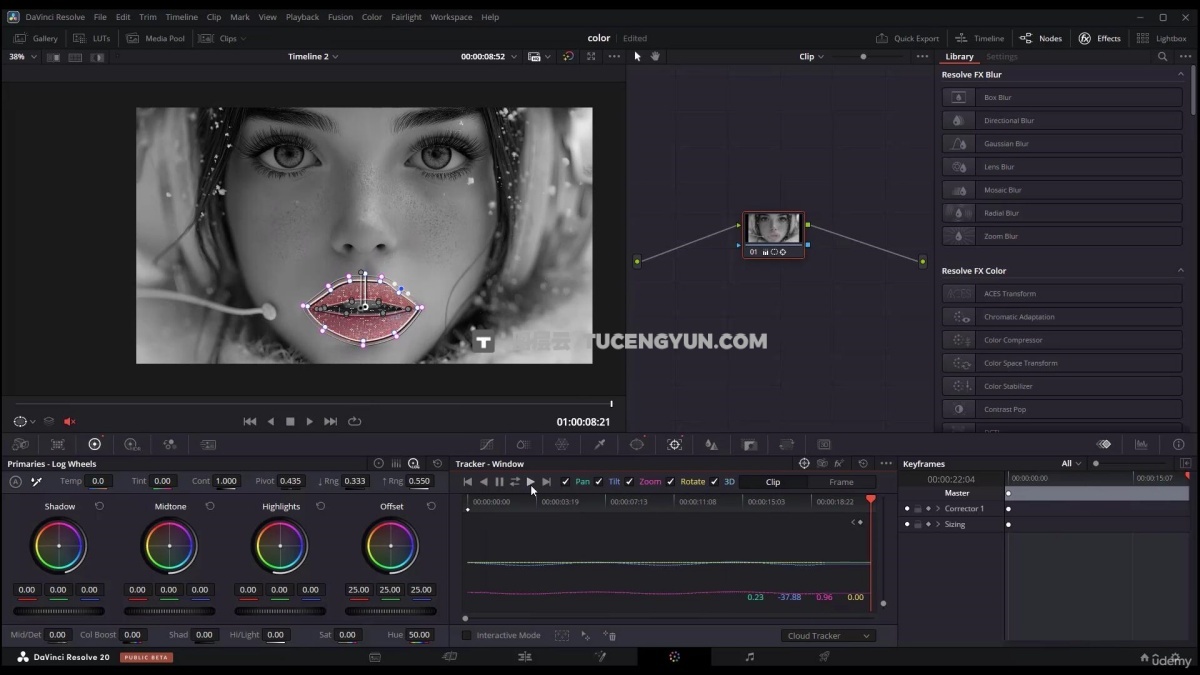Open the Playback menu
The height and width of the screenshot is (675, 1200).
(x=302, y=17)
